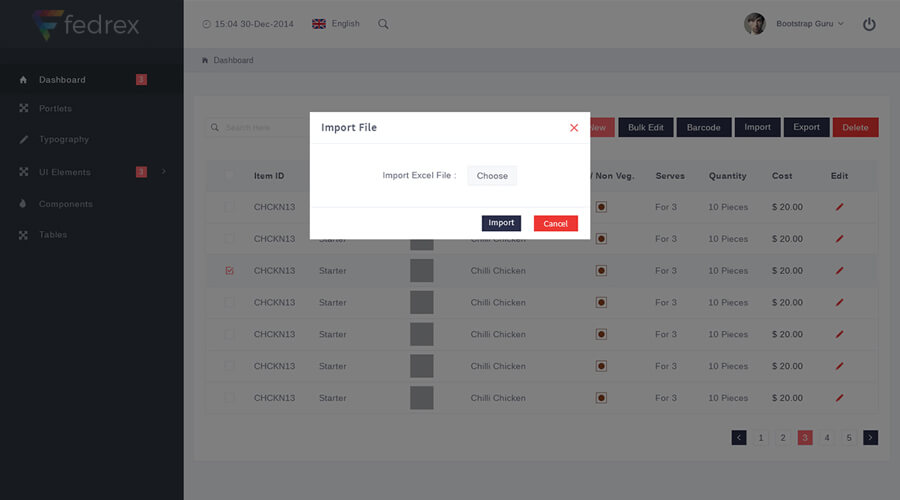This screenshot has width=900, height=500.
Task: Click the power logout icon
Action: click(869, 24)
